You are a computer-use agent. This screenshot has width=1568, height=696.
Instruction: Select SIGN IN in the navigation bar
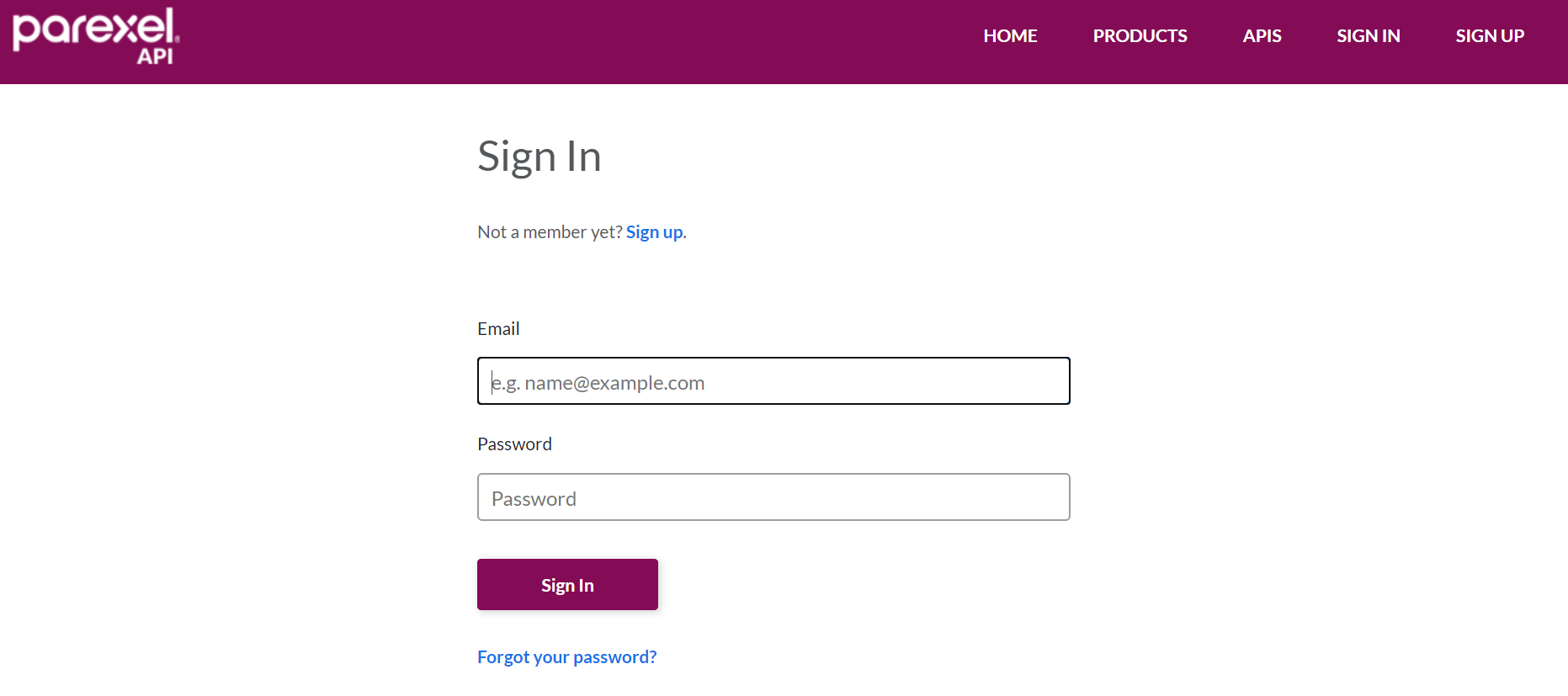1368,35
